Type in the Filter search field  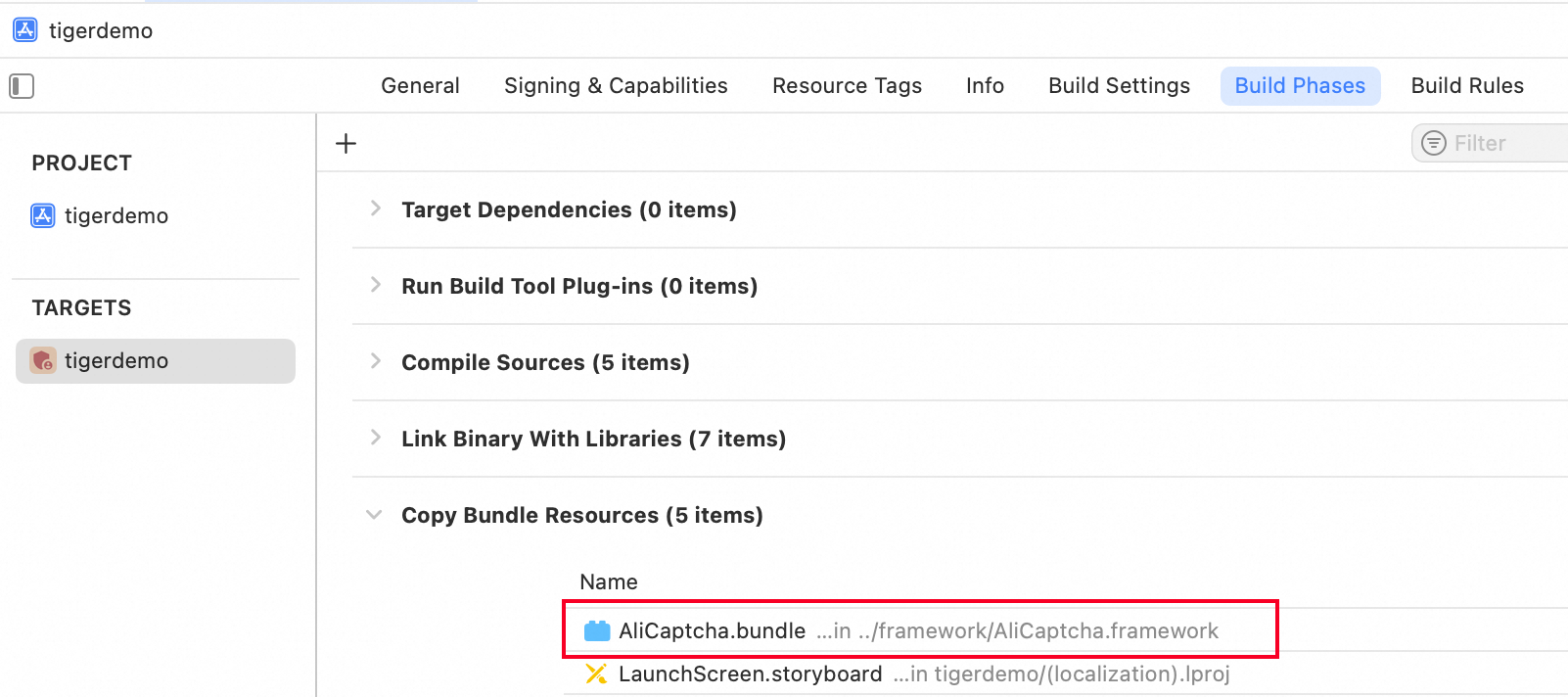point(1507,143)
